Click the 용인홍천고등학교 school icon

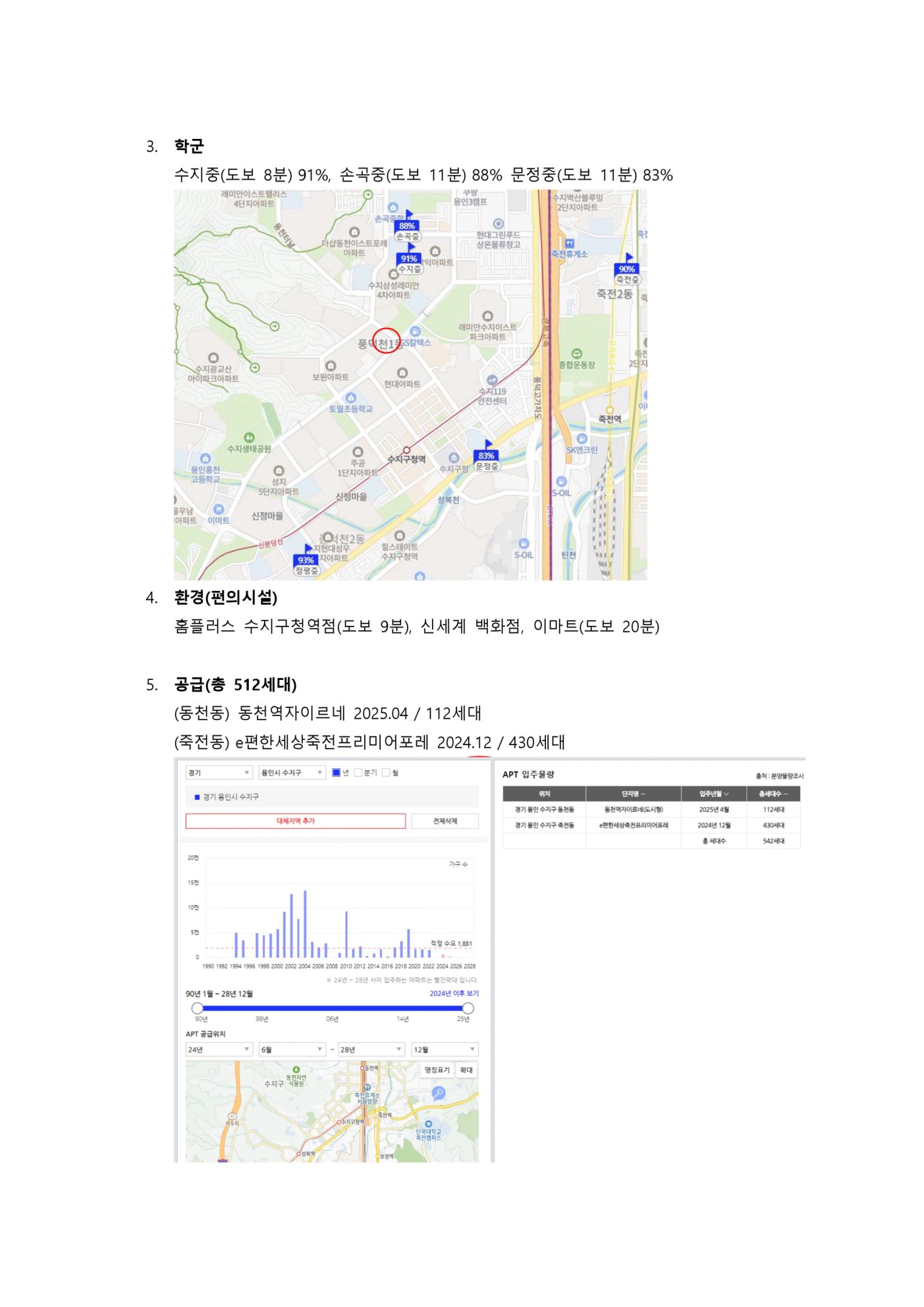point(205,459)
